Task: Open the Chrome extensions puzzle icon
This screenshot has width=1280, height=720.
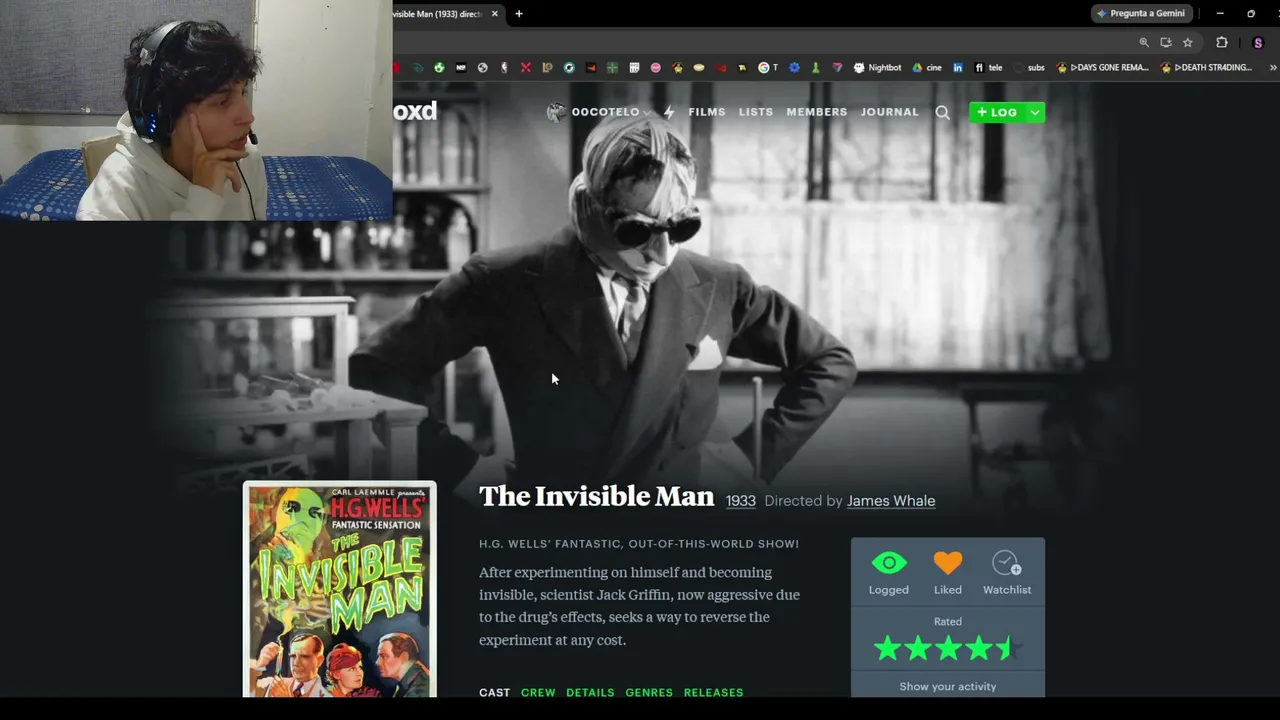Action: 1221,43
